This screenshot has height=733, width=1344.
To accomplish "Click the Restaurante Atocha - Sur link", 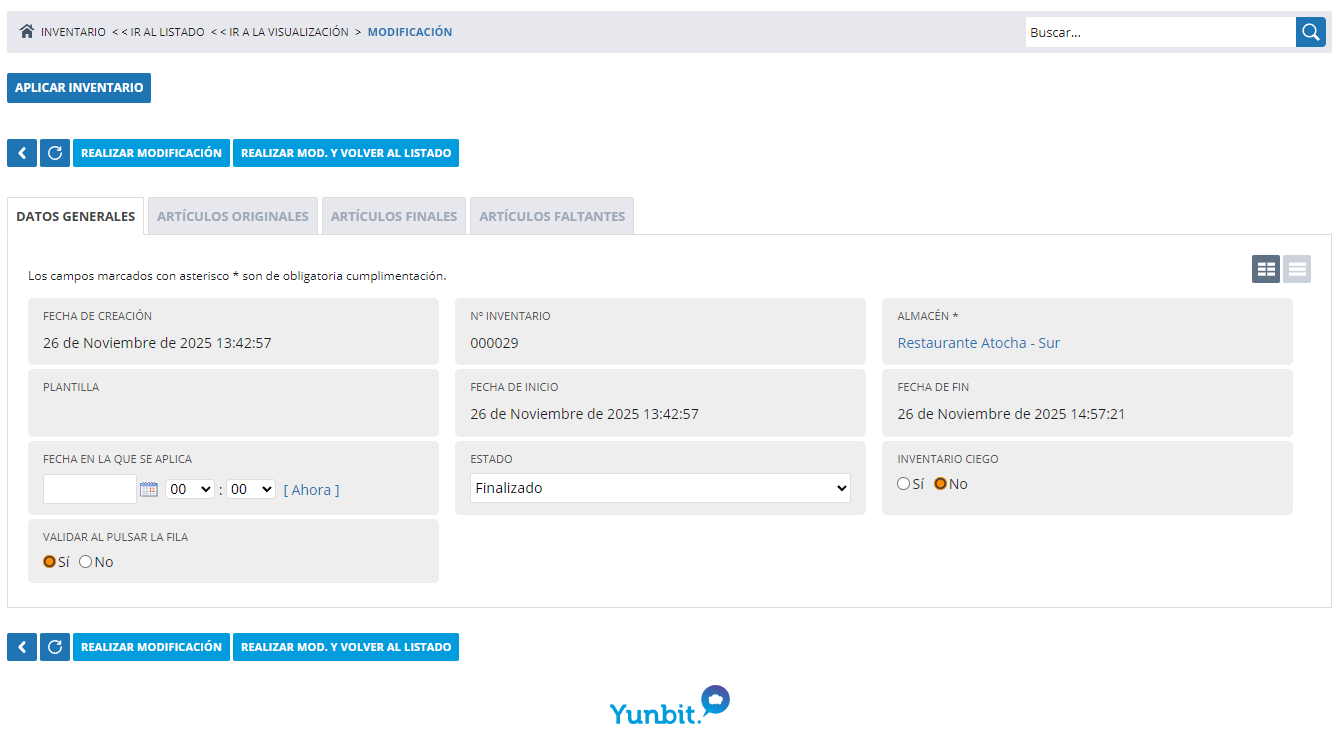I will [x=978, y=343].
